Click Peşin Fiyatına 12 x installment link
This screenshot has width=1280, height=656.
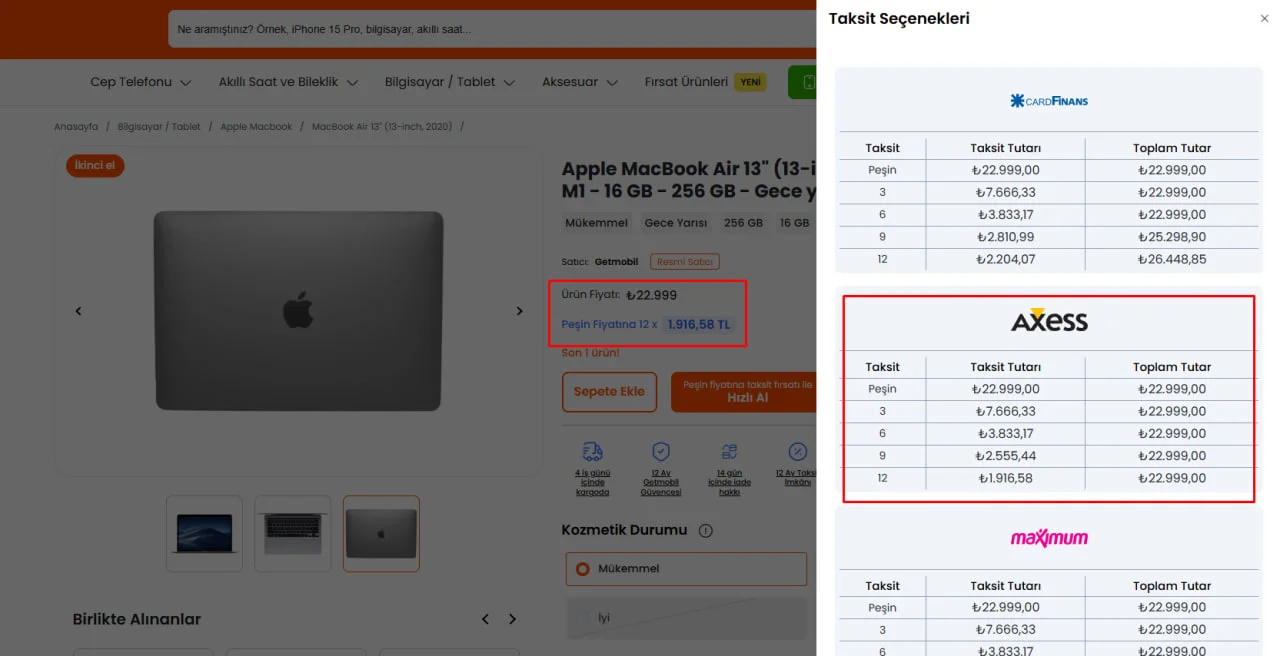click(609, 324)
